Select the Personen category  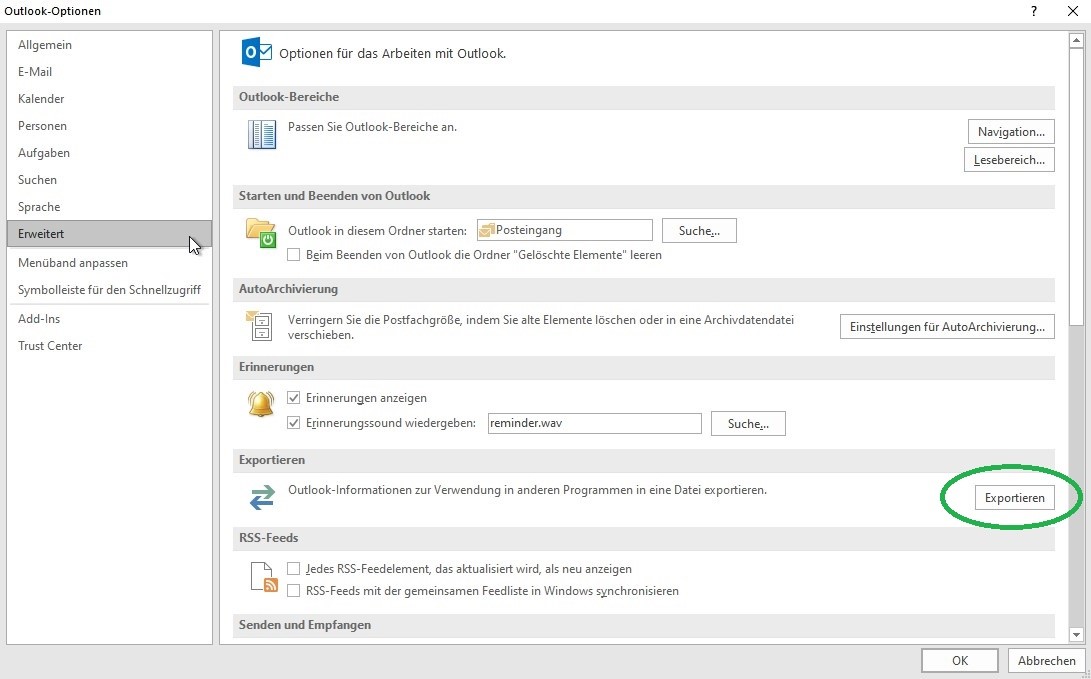(x=109, y=126)
